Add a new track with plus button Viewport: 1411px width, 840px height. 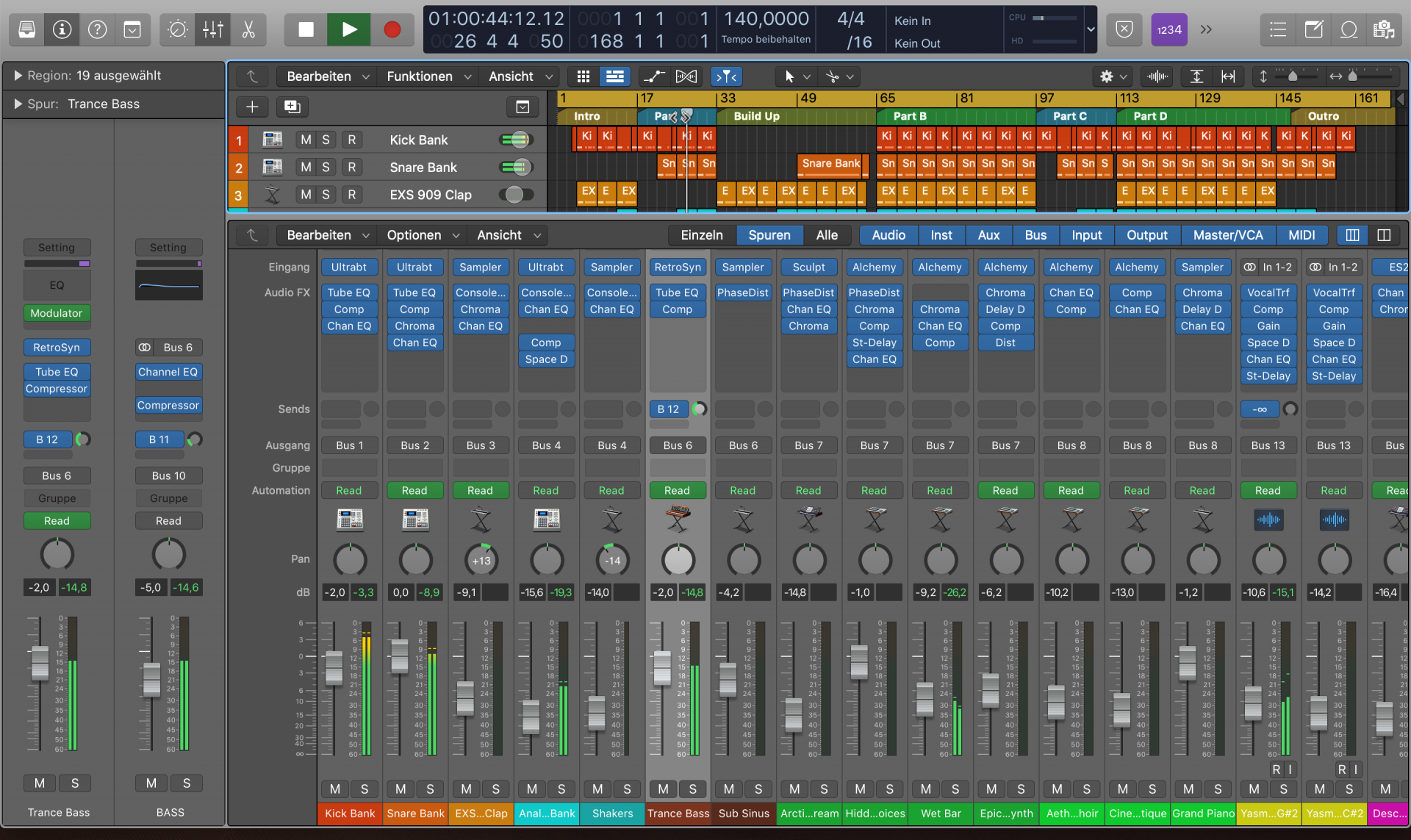coord(252,107)
